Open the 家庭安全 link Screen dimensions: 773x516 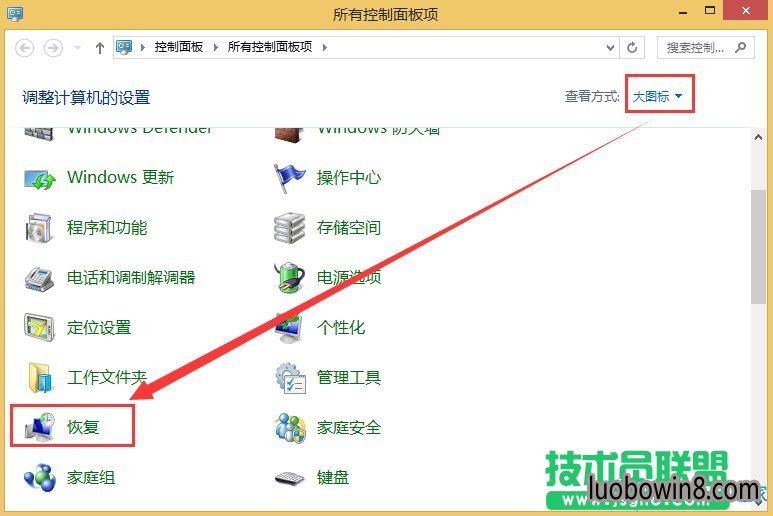[x=349, y=428]
